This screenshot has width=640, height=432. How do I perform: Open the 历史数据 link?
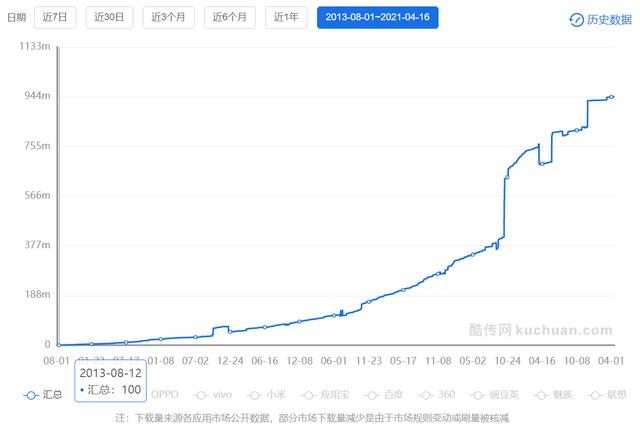607,19
